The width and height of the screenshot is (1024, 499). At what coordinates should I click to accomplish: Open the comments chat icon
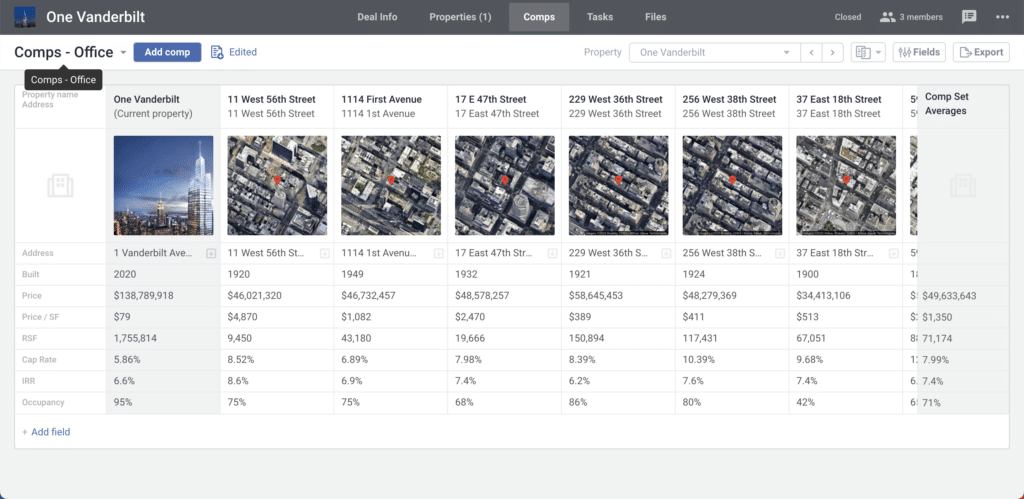pyautogui.click(x=969, y=17)
